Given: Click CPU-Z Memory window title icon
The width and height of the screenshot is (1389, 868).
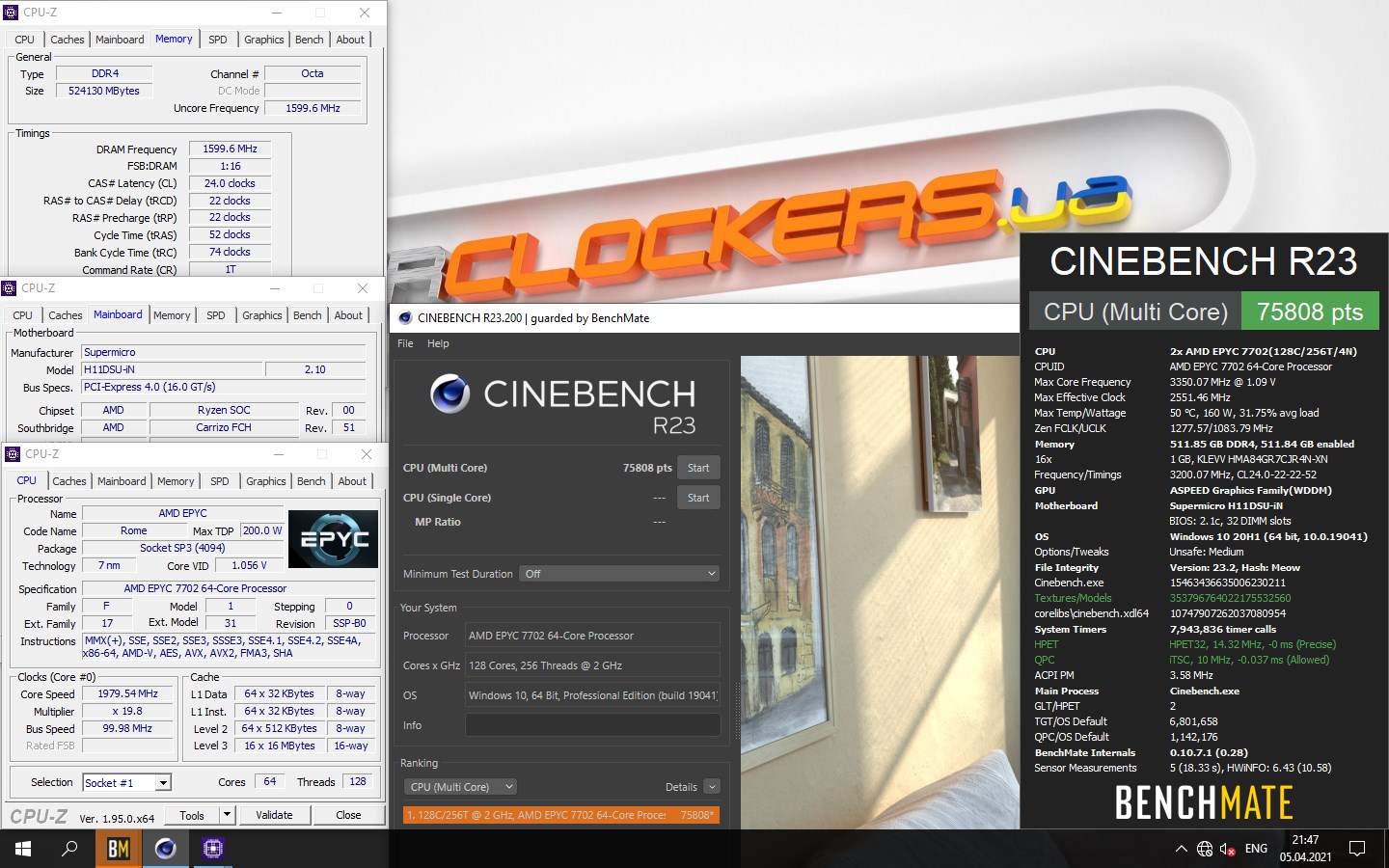Looking at the screenshot, I should click(12, 13).
